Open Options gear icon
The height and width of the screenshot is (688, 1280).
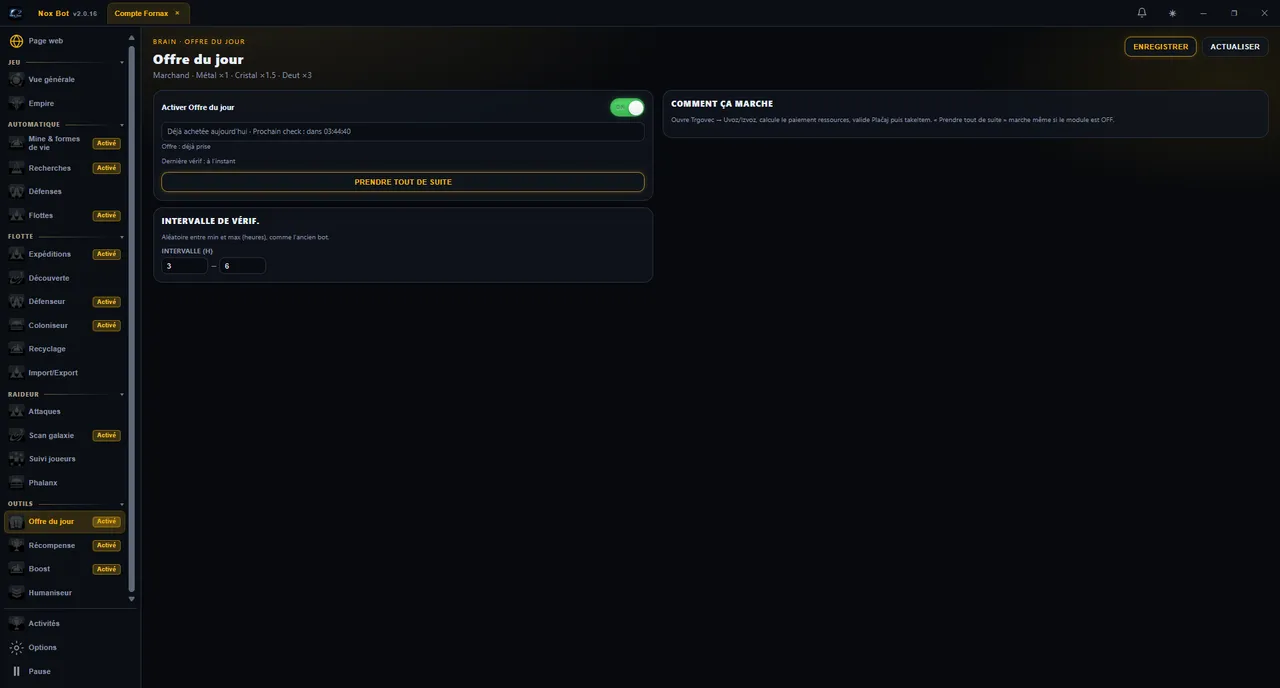pos(16,647)
